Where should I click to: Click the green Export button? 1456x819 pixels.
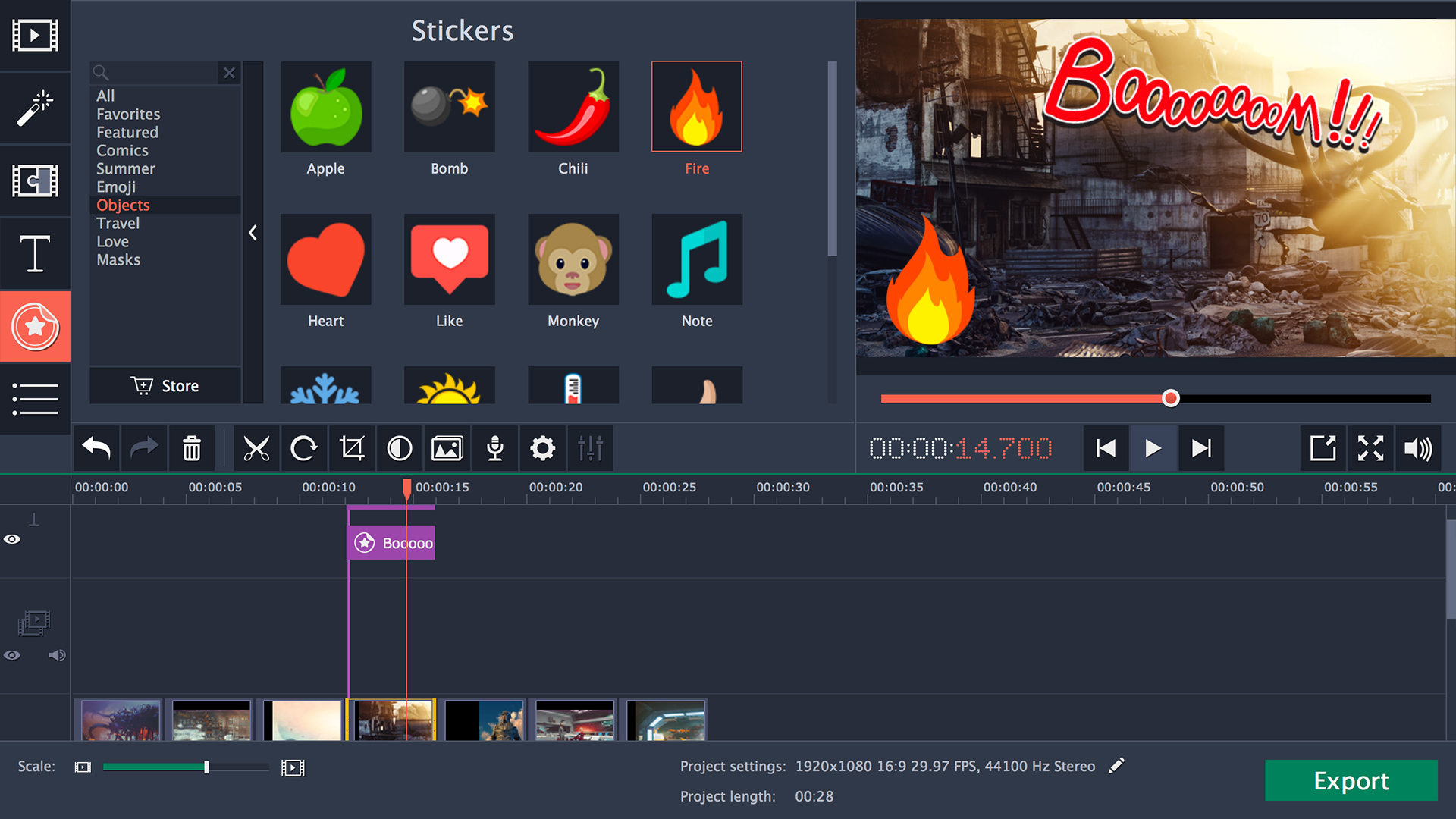click(x=1351, y=780)
